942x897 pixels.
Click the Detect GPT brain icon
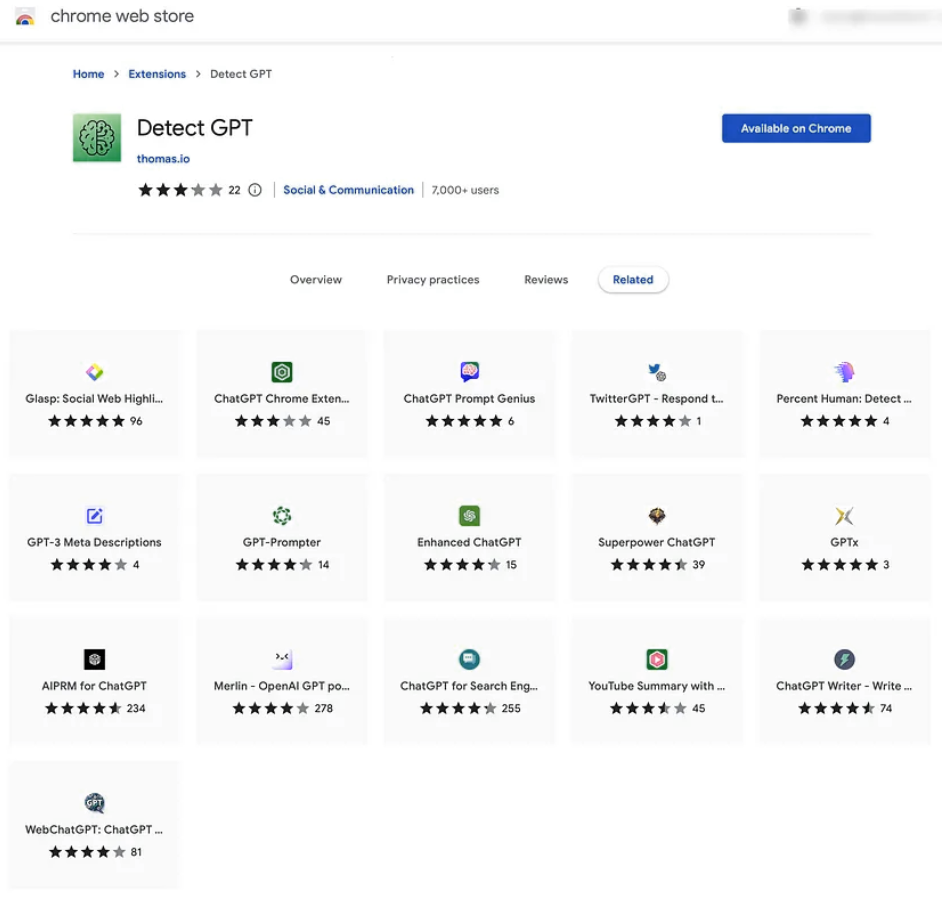[97, 138]
